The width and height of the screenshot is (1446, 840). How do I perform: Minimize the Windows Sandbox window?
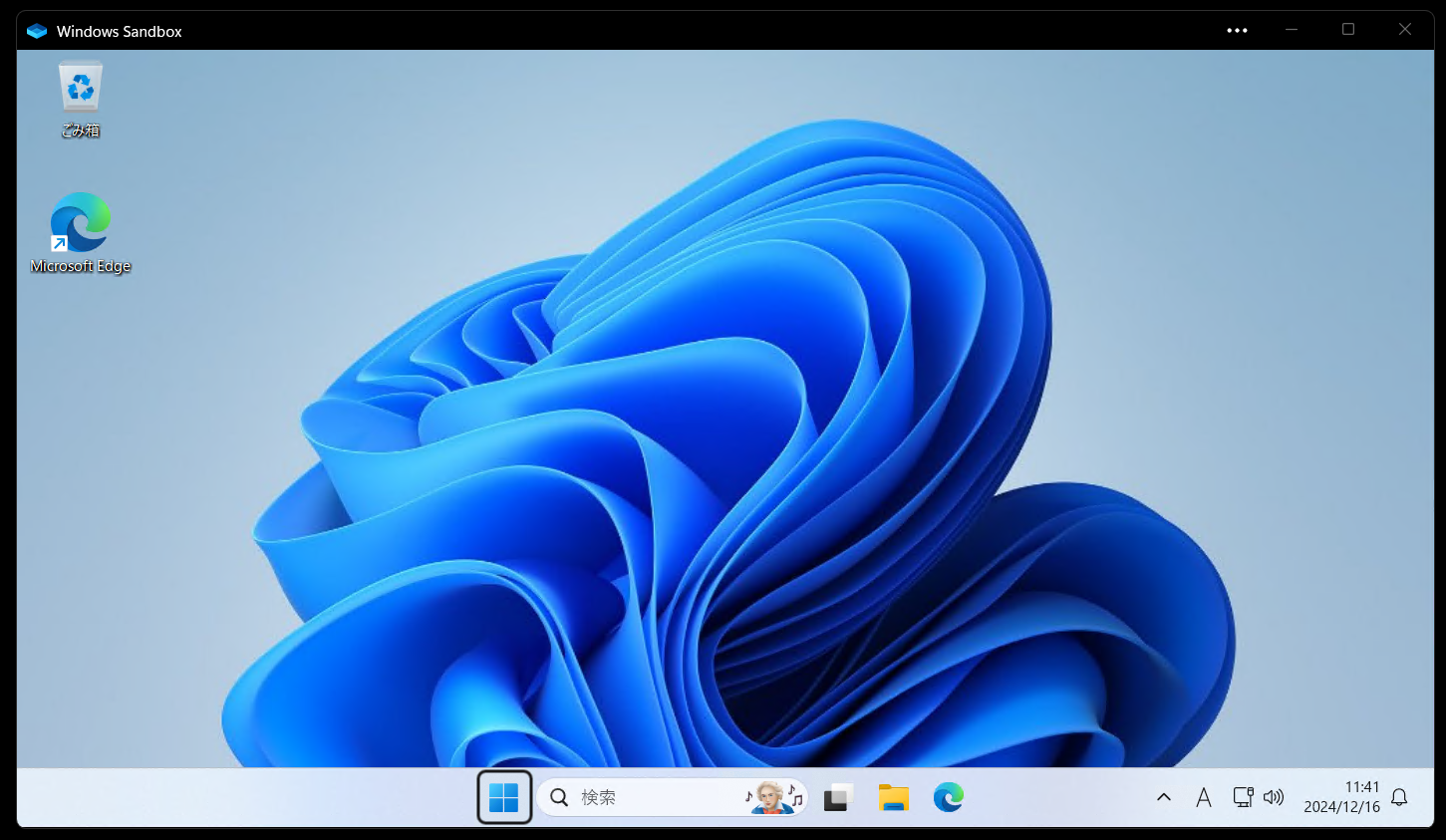(1291, 30)
